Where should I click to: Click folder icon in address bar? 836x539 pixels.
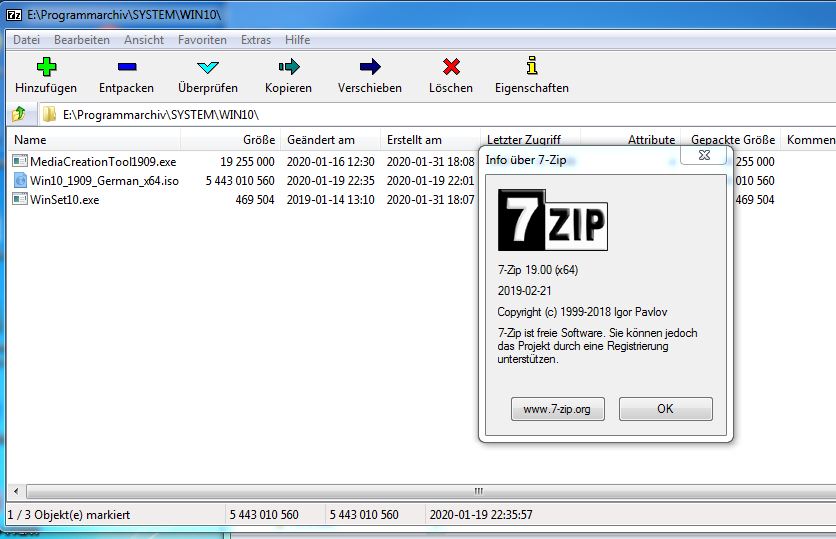tap(49, 114)
